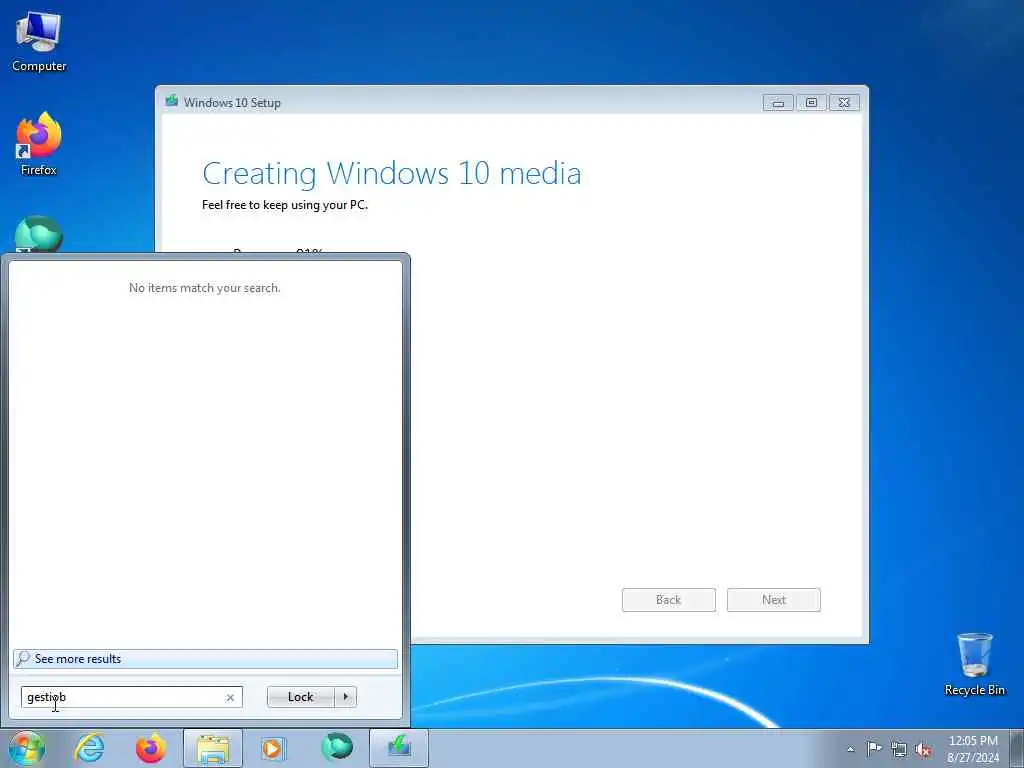Click the Windows Start orb

click(26, 748)
